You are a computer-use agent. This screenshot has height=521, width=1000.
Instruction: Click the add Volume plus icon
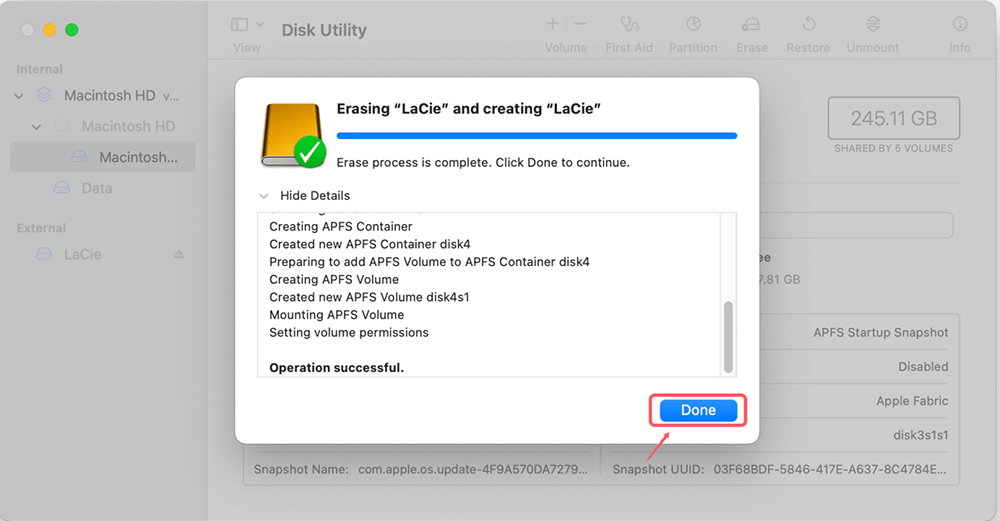pyautogui.click(x=552, y=24)
